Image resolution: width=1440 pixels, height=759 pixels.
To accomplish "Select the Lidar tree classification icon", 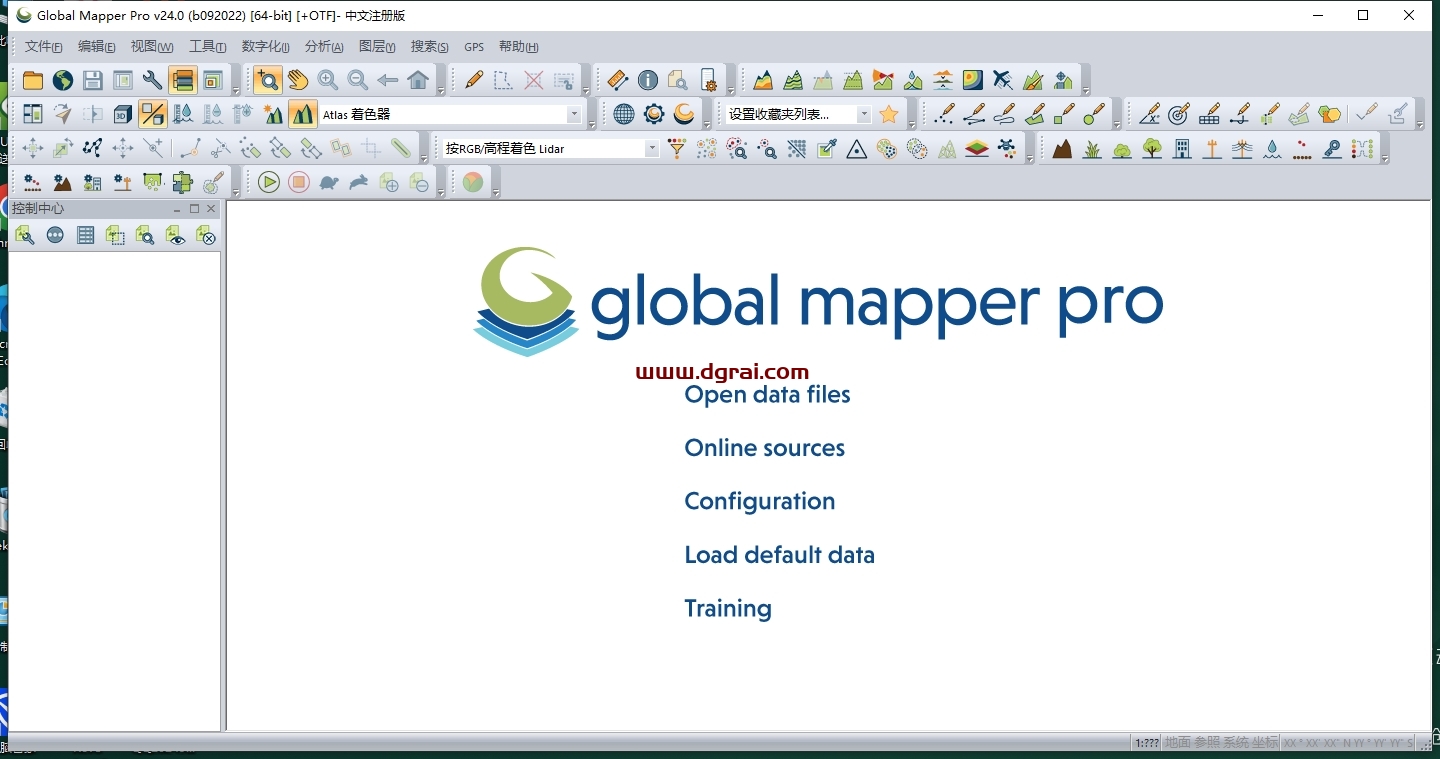I will pos(1152,149).
